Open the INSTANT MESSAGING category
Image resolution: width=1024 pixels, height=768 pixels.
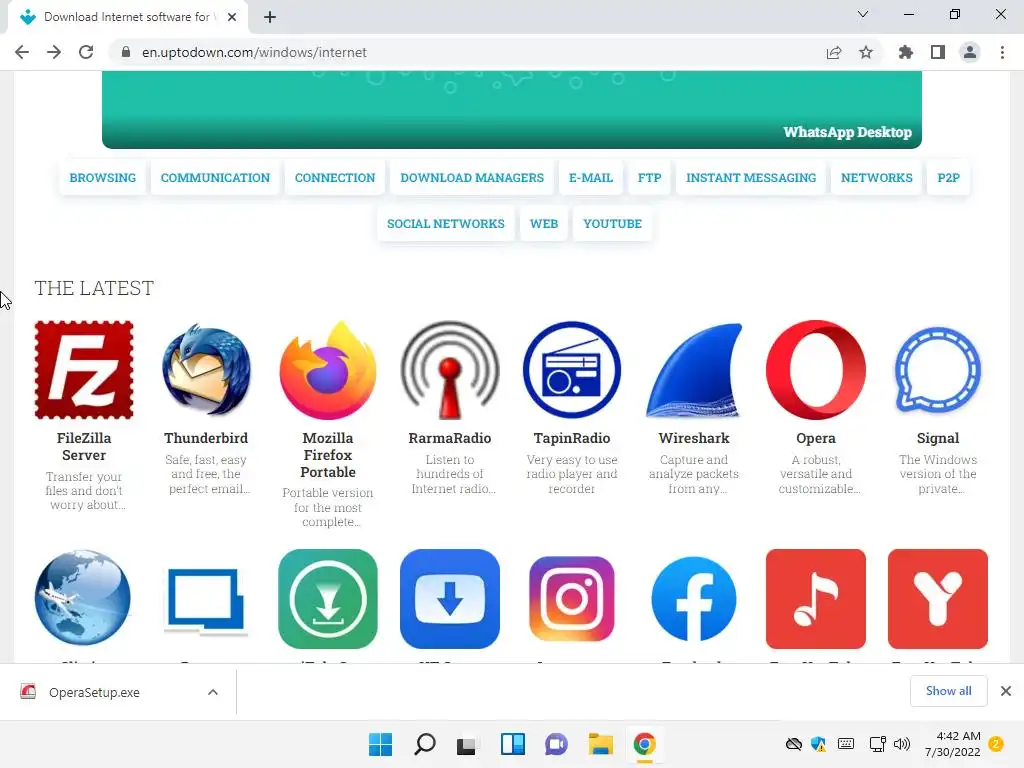point(751,178)
